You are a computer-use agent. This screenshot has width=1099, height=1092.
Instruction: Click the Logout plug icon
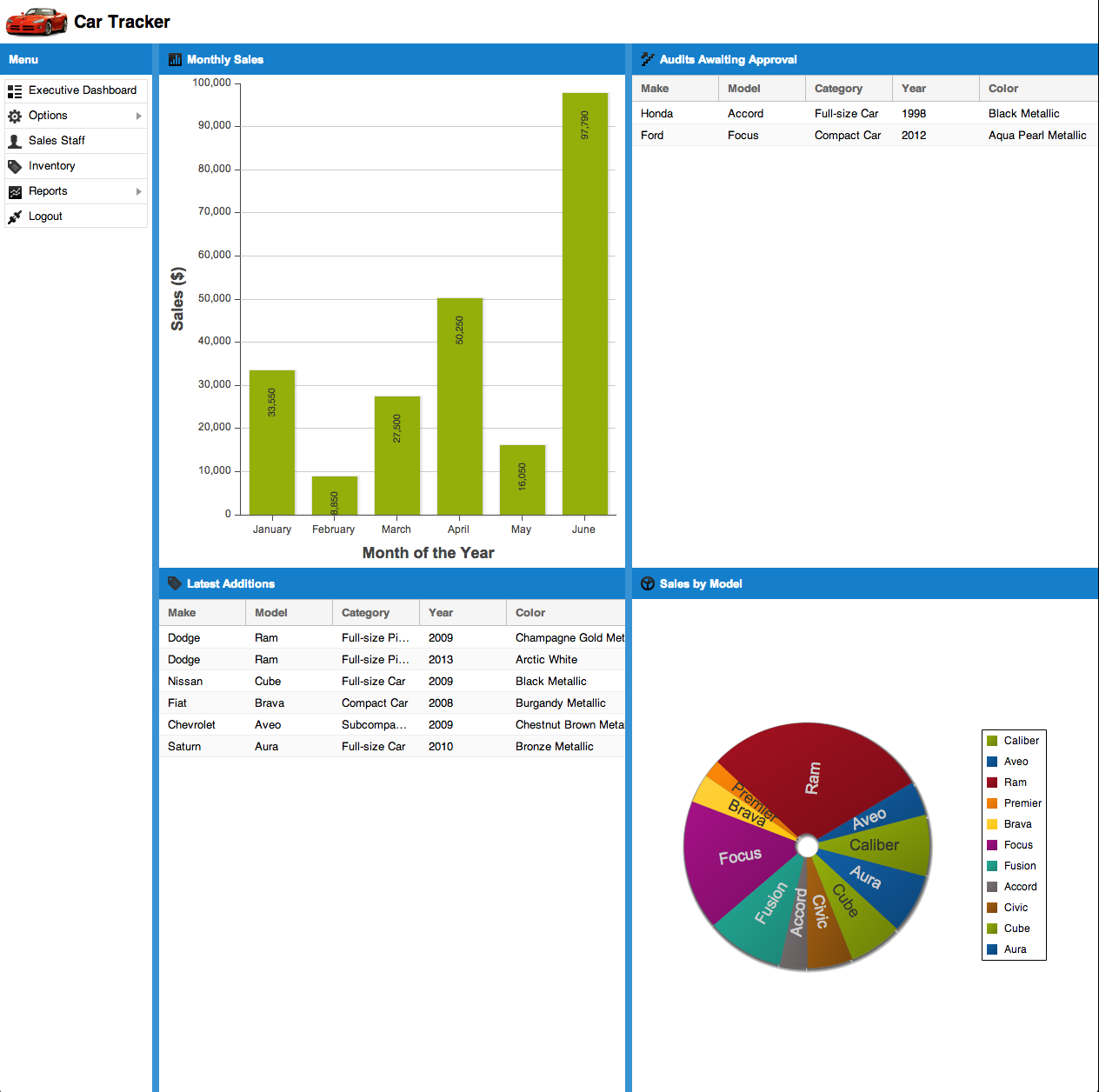(x=15, y=216)
